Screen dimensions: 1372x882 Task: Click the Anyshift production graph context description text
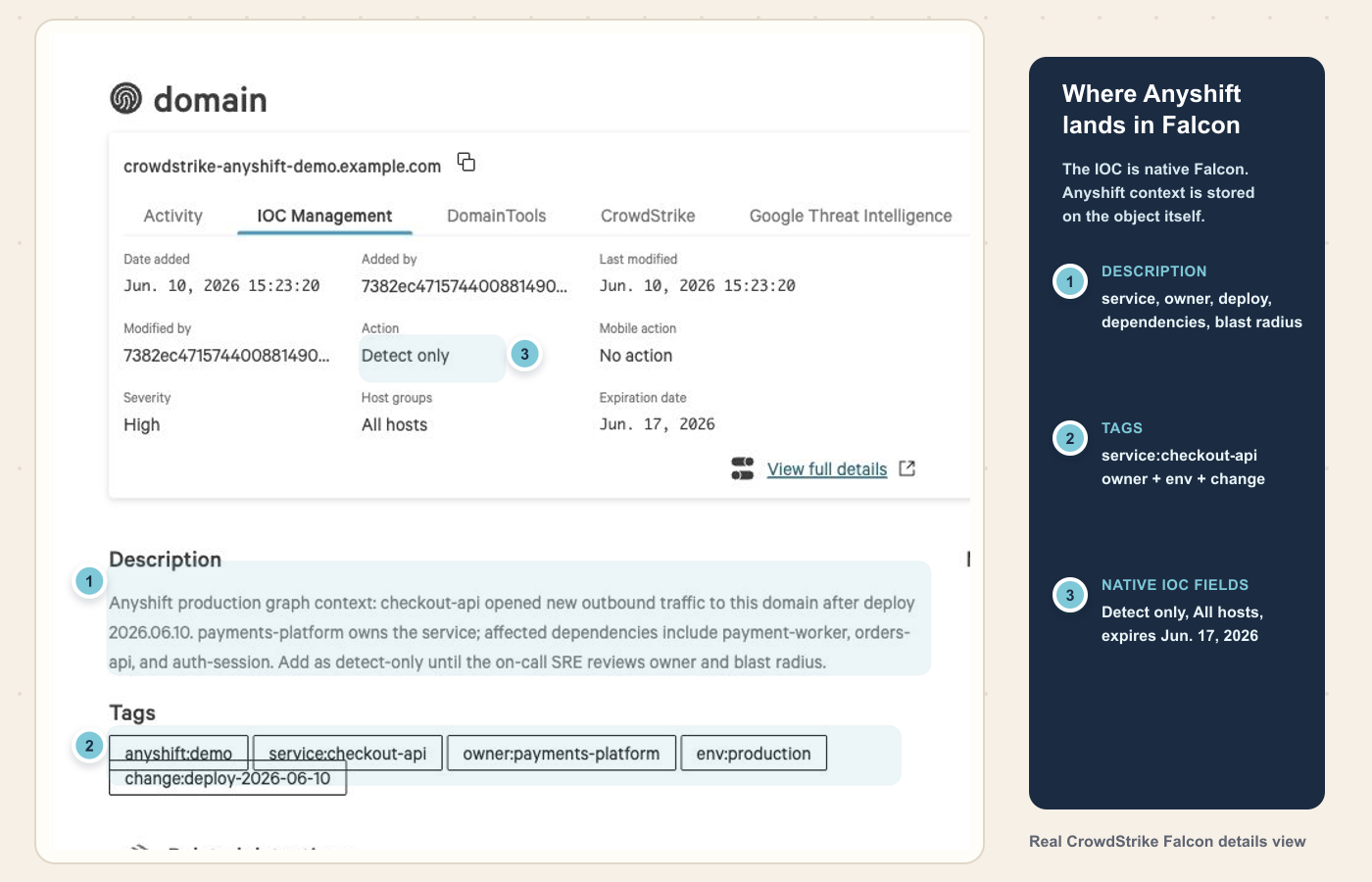tap(512, 632)
